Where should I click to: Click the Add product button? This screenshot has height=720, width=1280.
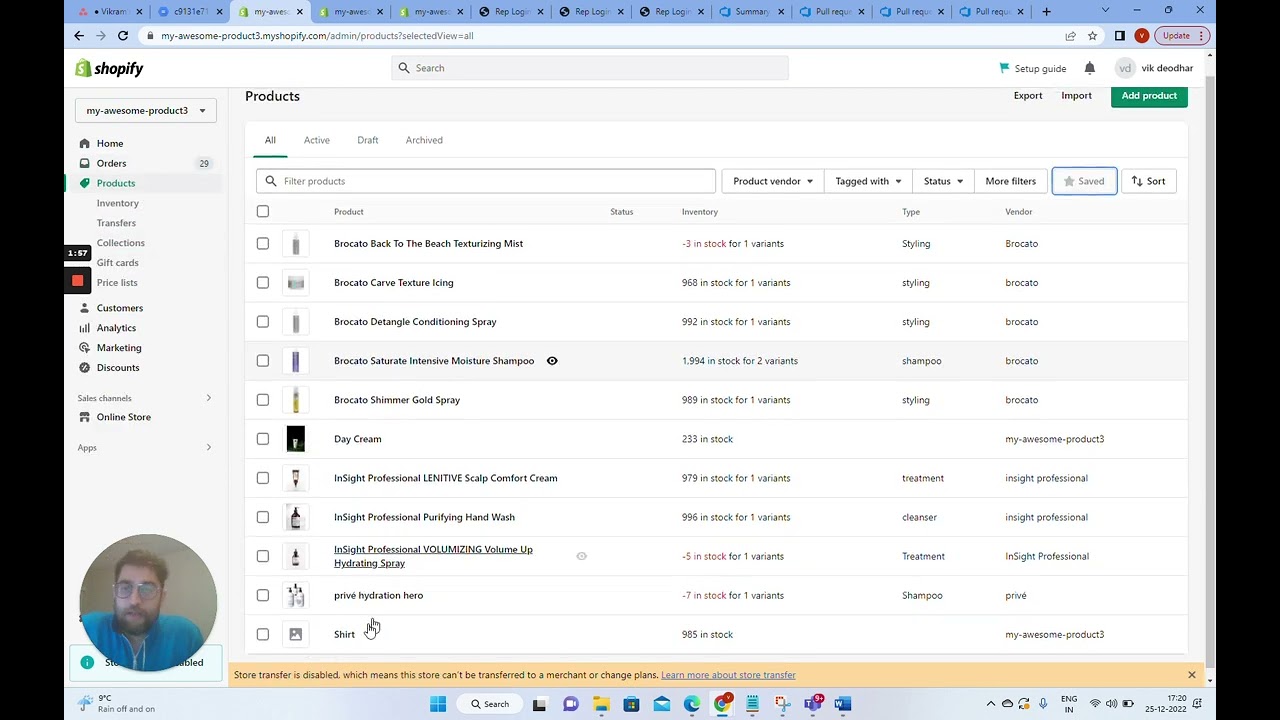click(1149, 96)
